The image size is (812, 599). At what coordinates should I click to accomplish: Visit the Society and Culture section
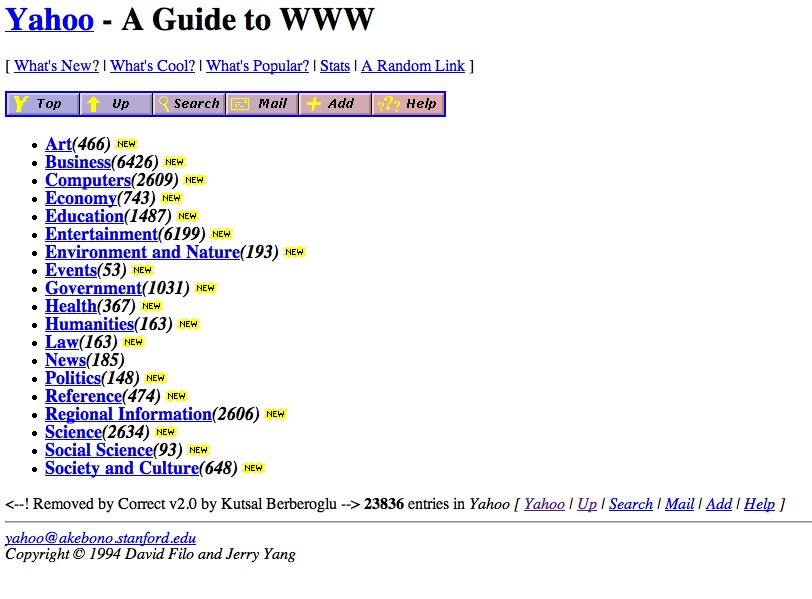[121, 467]
